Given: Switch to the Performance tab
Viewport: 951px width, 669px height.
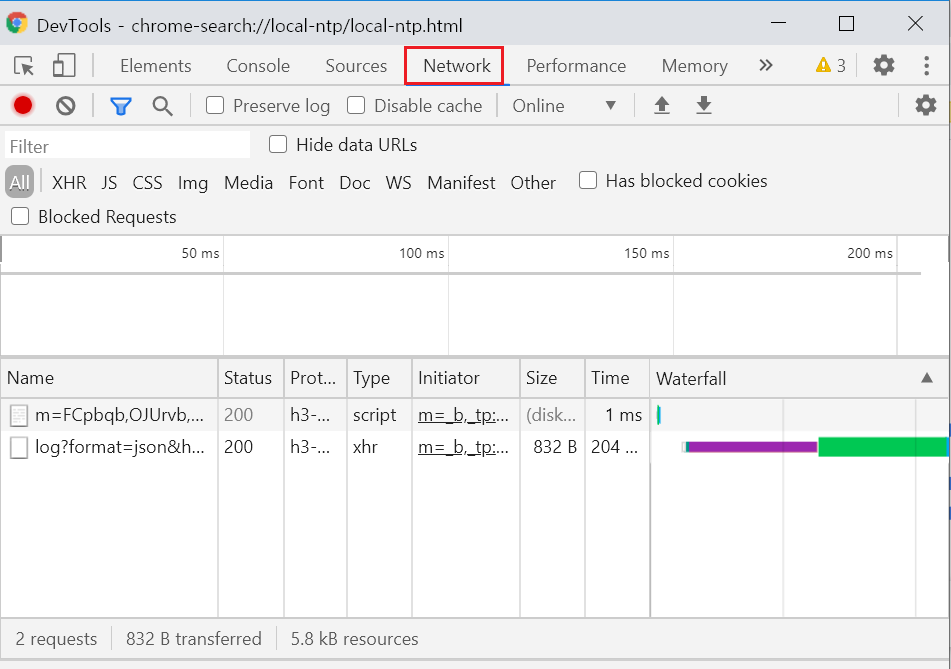Looking at the screenshot, I should [x=576, y=66].
